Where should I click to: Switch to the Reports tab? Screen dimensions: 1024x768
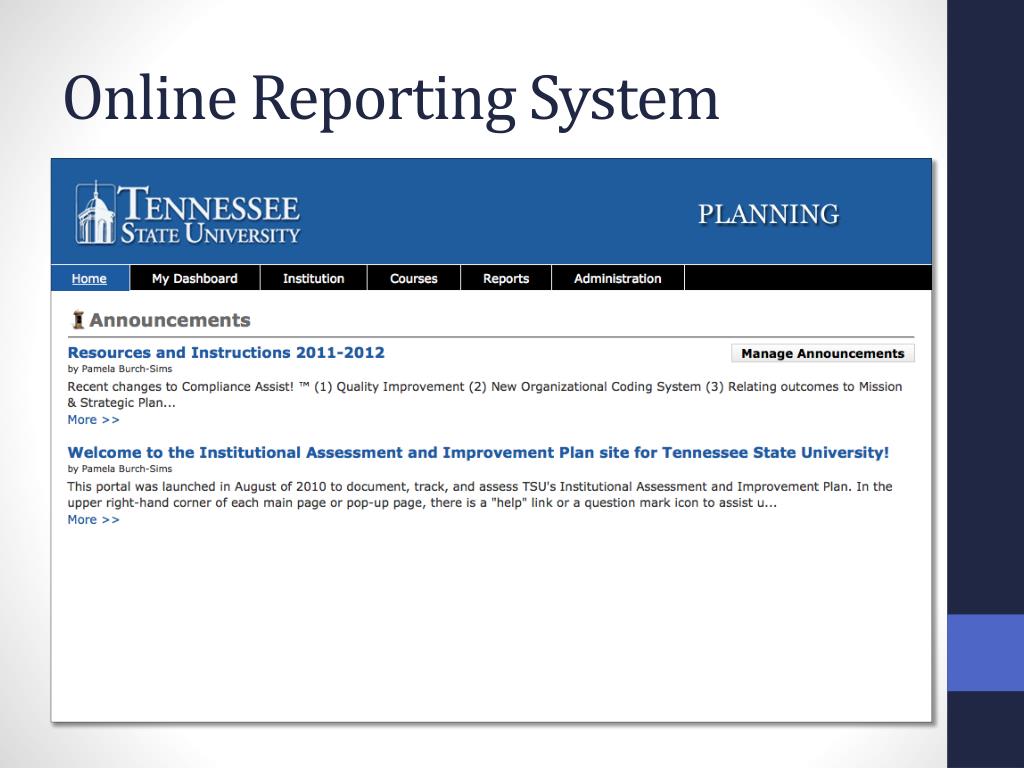(x=506, y=278)
